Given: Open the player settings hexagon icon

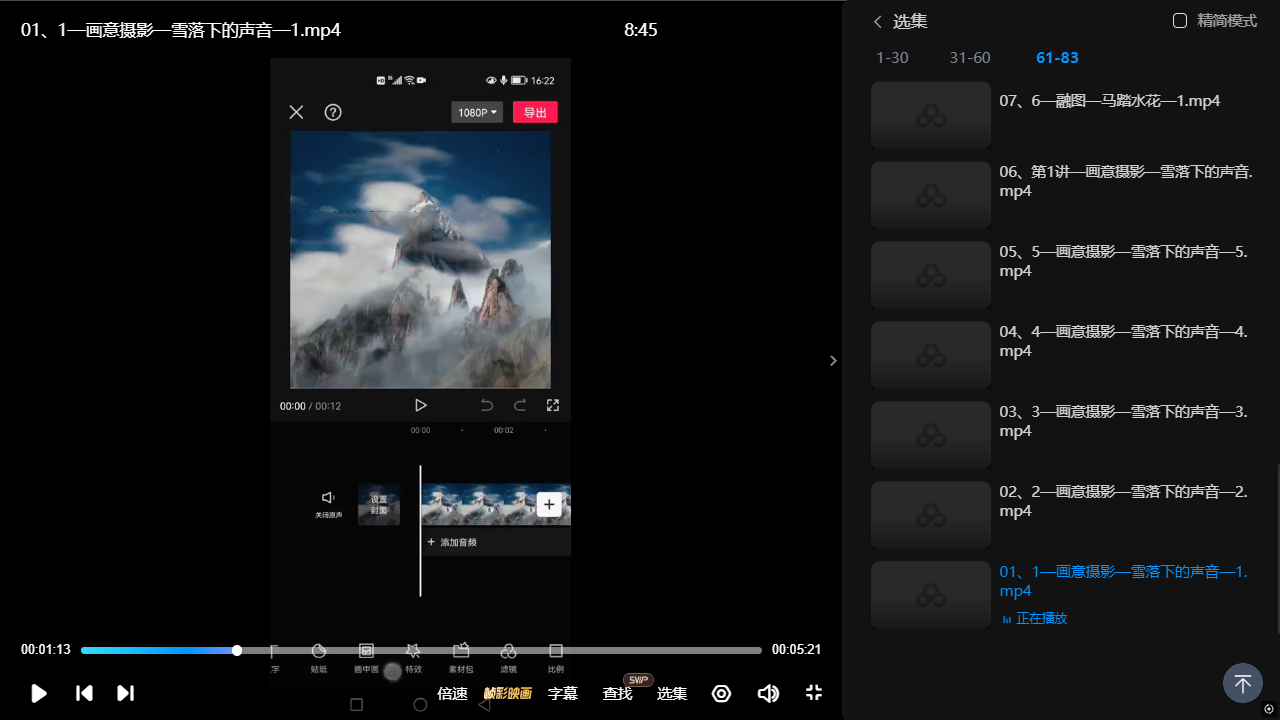Looking at the screenshot, I should (721, 693).
